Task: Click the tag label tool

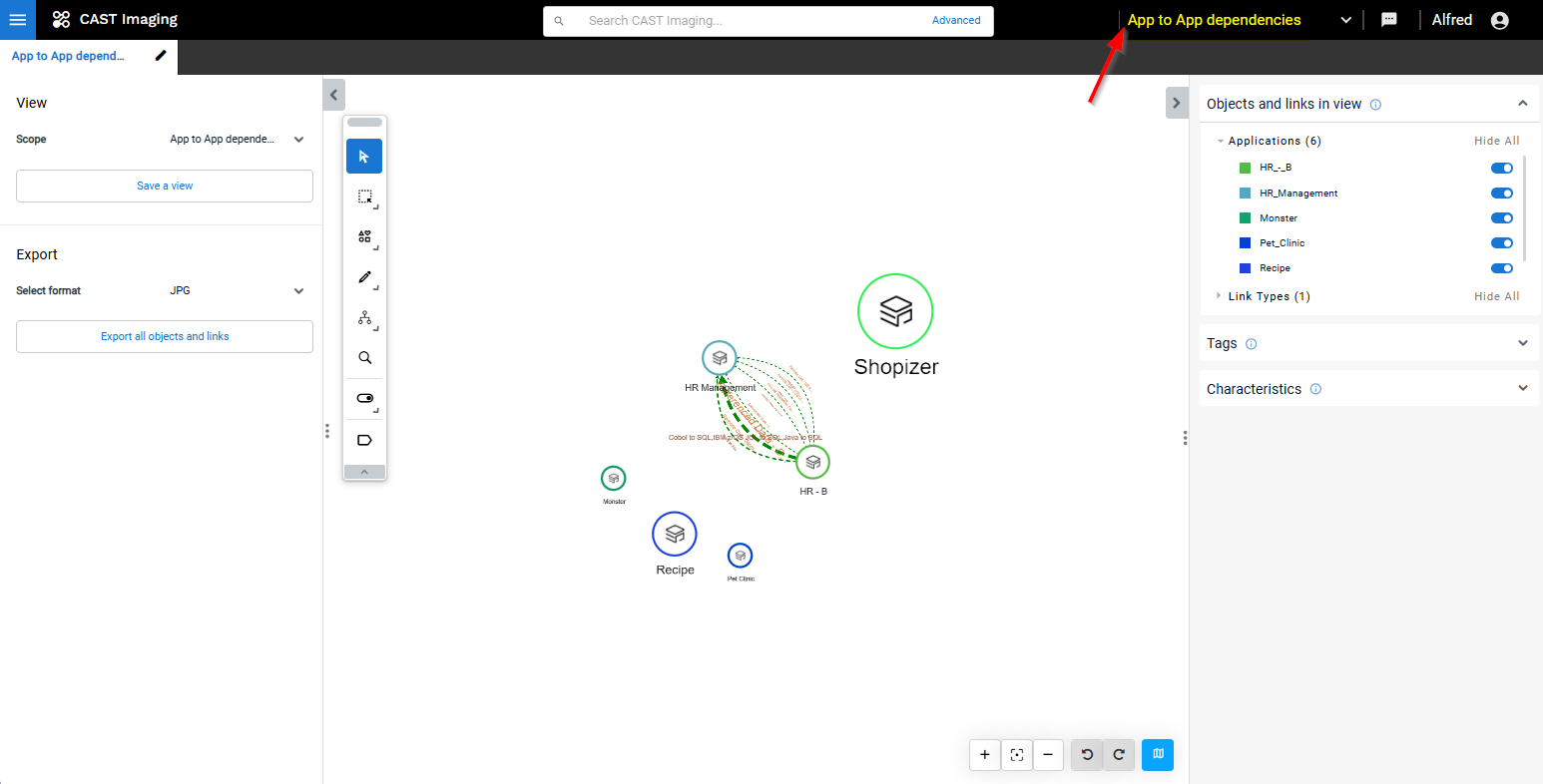Action: click(364, 440)
